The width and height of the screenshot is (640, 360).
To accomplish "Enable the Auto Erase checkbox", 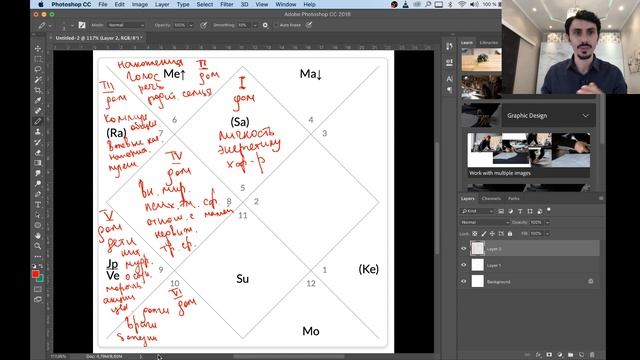I will (276, 25).
